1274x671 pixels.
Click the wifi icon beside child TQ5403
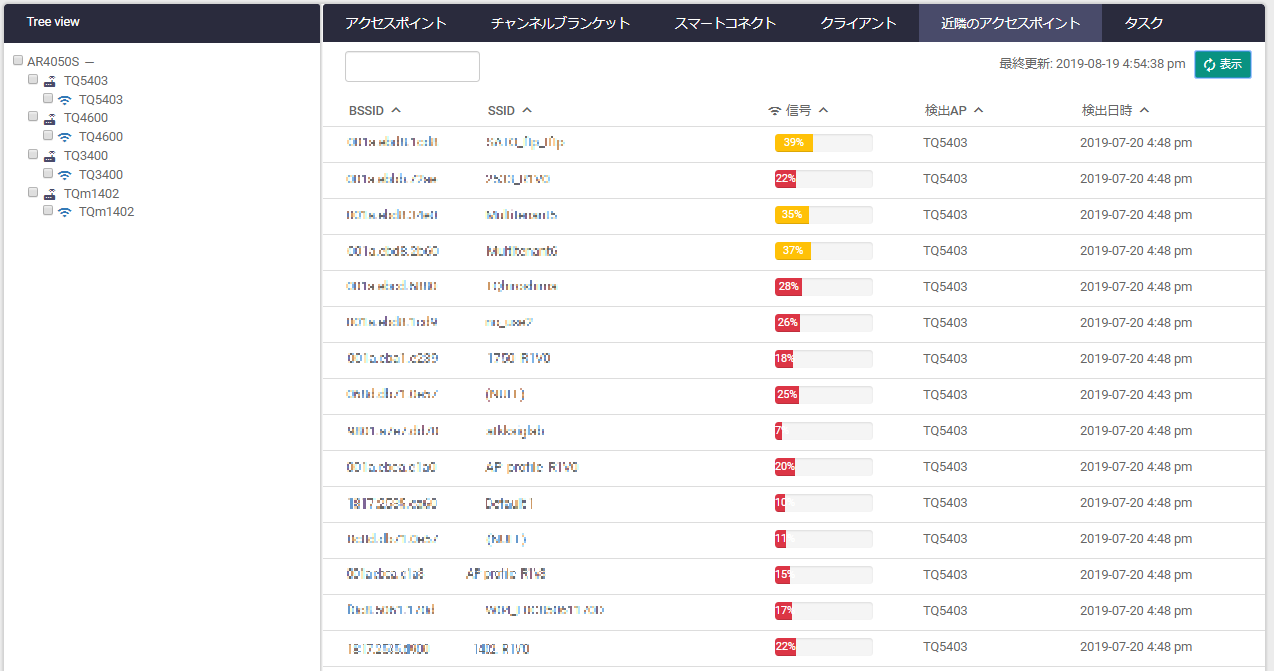tap(64, 100)
